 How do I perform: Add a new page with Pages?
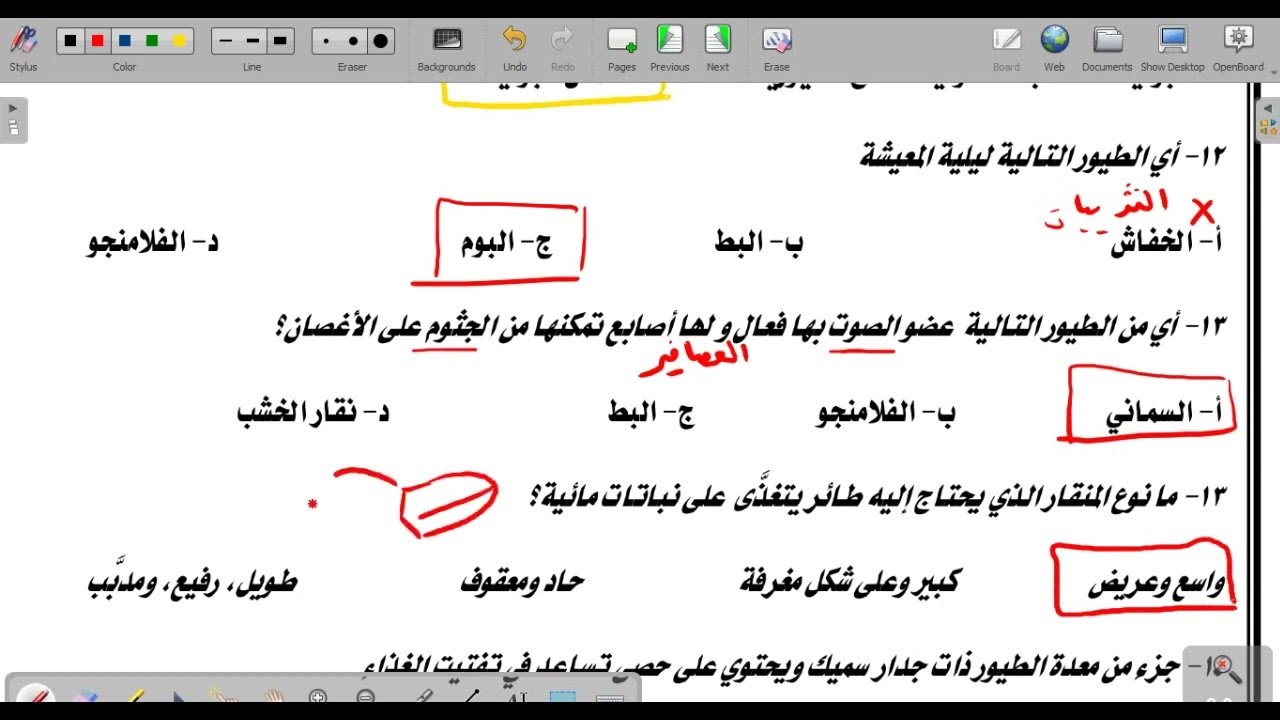tap(621, 48)
